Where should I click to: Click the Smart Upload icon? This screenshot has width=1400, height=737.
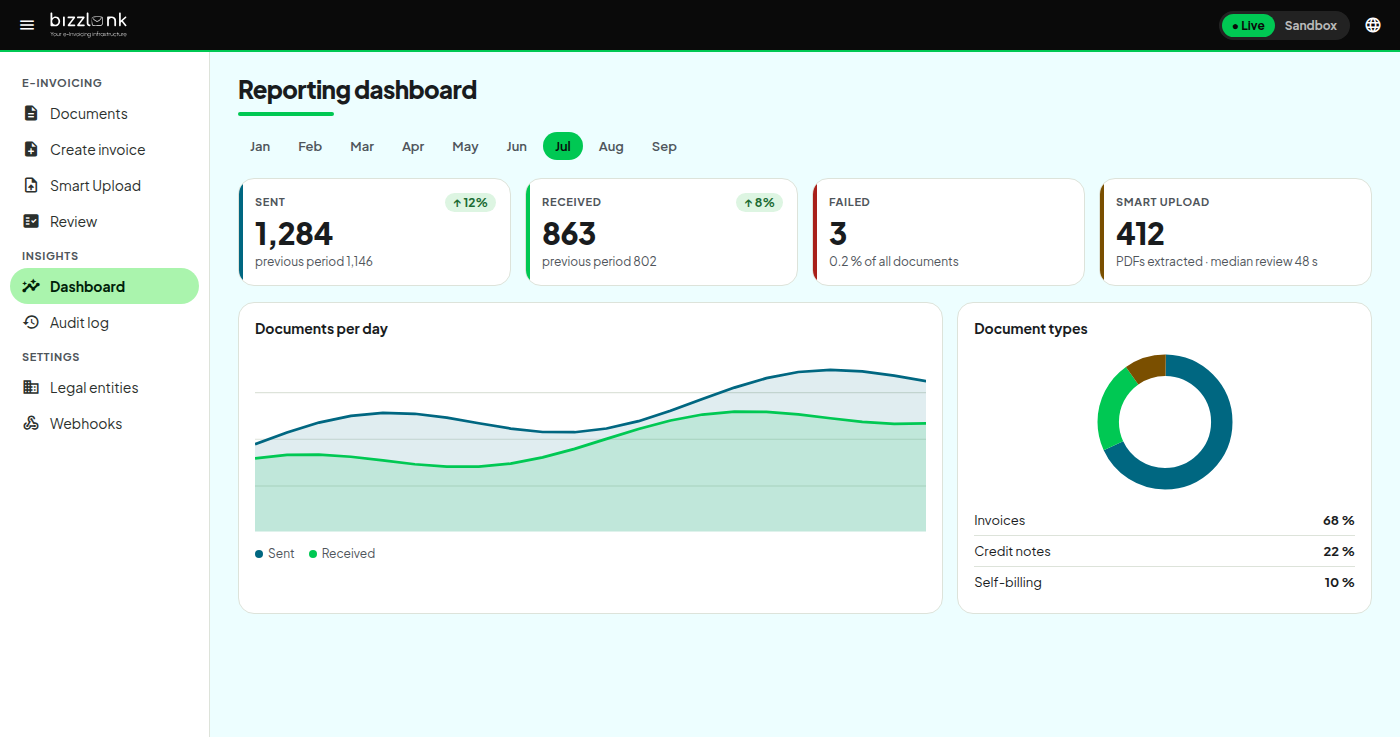[x=31, y=185]
